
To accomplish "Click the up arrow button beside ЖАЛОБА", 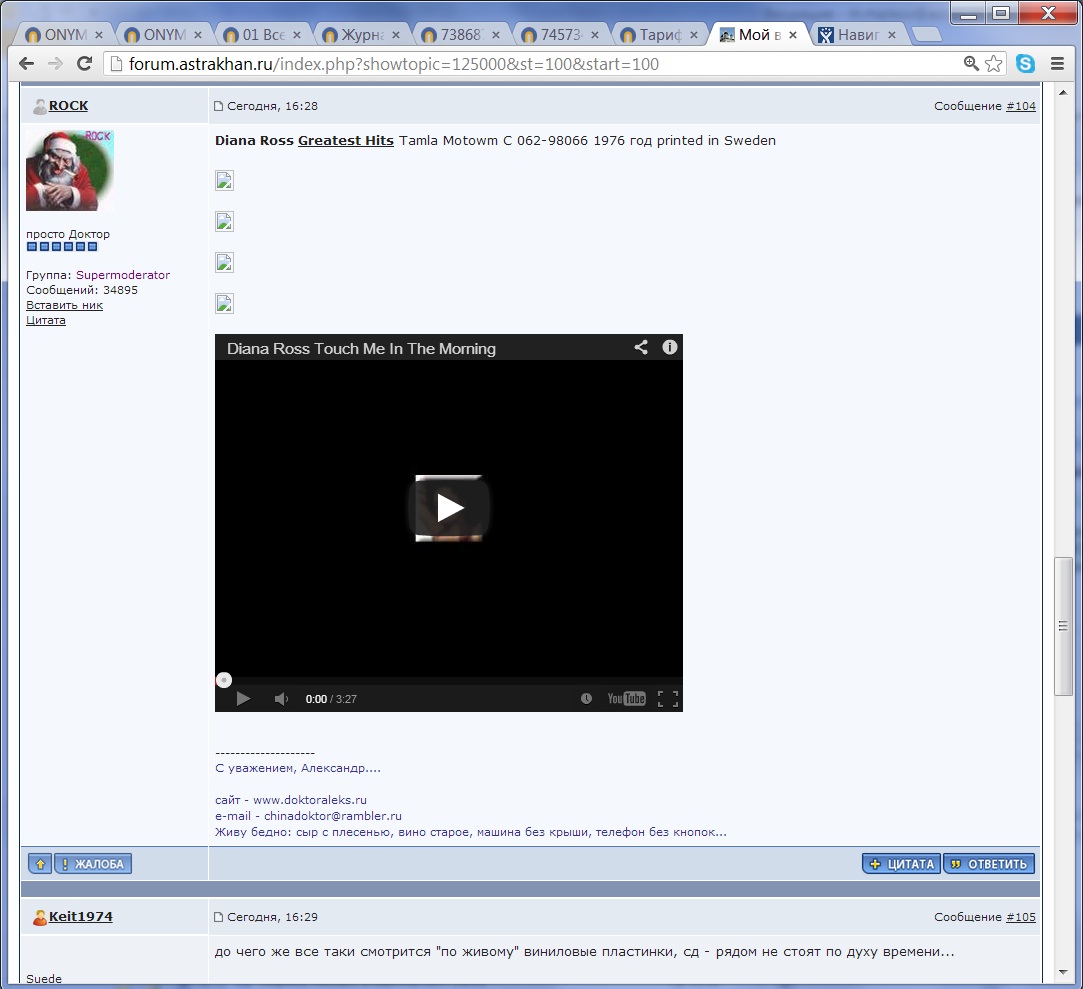I will pos(40,864).
